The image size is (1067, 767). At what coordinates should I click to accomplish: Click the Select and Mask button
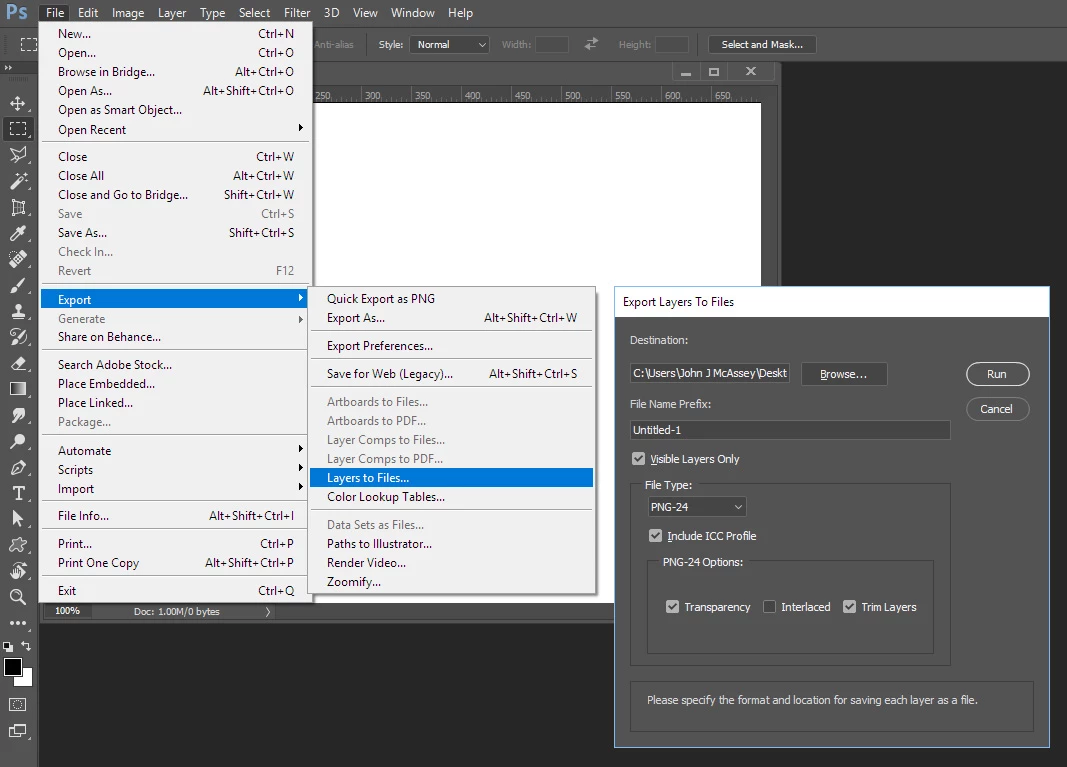tap(761, 44)
